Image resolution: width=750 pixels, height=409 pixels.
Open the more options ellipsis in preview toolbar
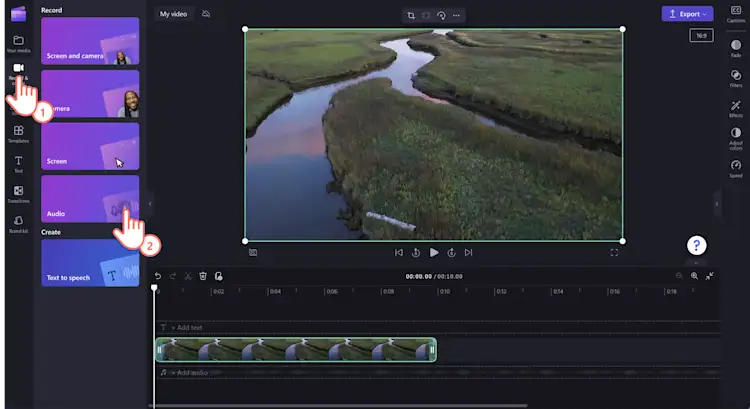[456, 15]
